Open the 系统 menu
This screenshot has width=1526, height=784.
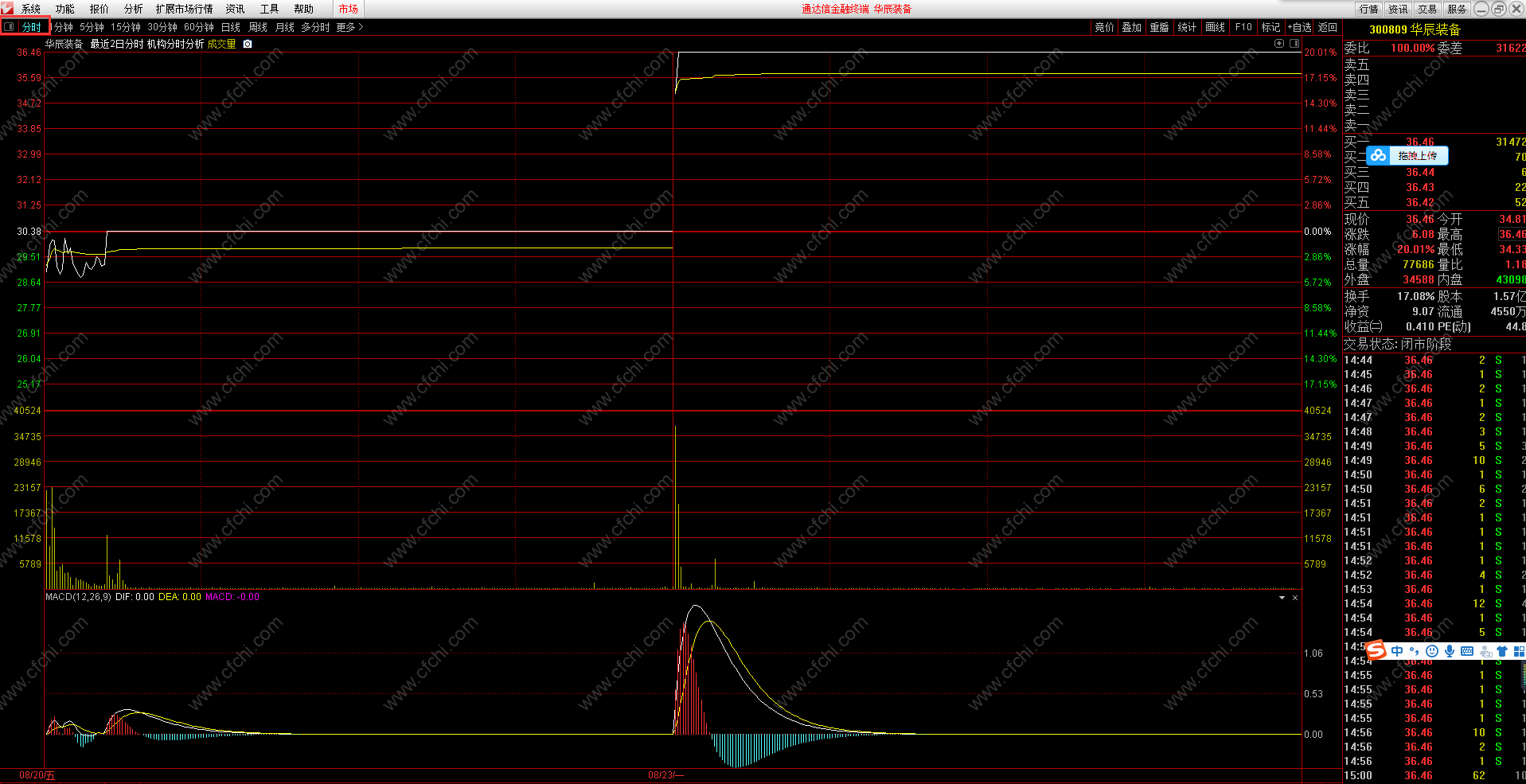(31, 9)
